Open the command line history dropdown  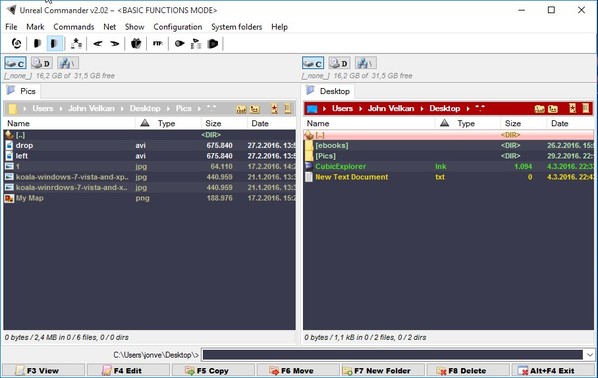(590, 355)
